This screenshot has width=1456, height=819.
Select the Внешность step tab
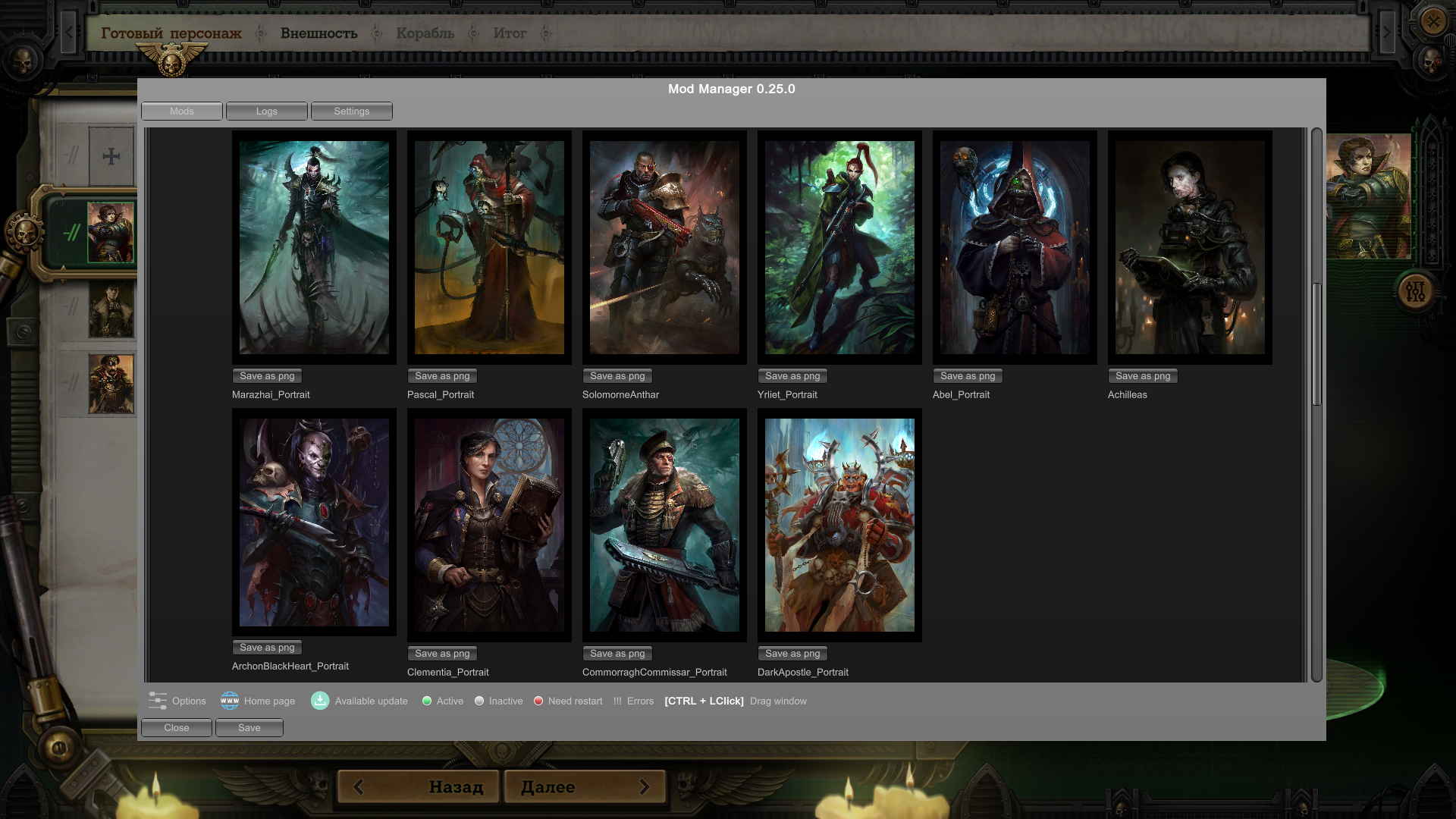click(318, 33)
